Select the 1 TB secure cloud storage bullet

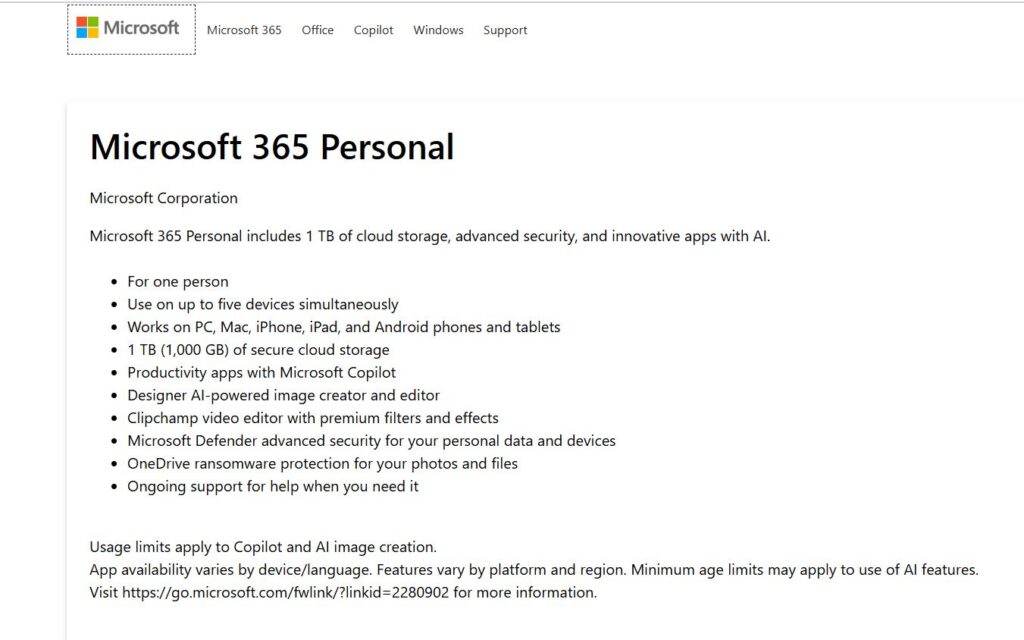pyautogui.click(x=258, y=350)
